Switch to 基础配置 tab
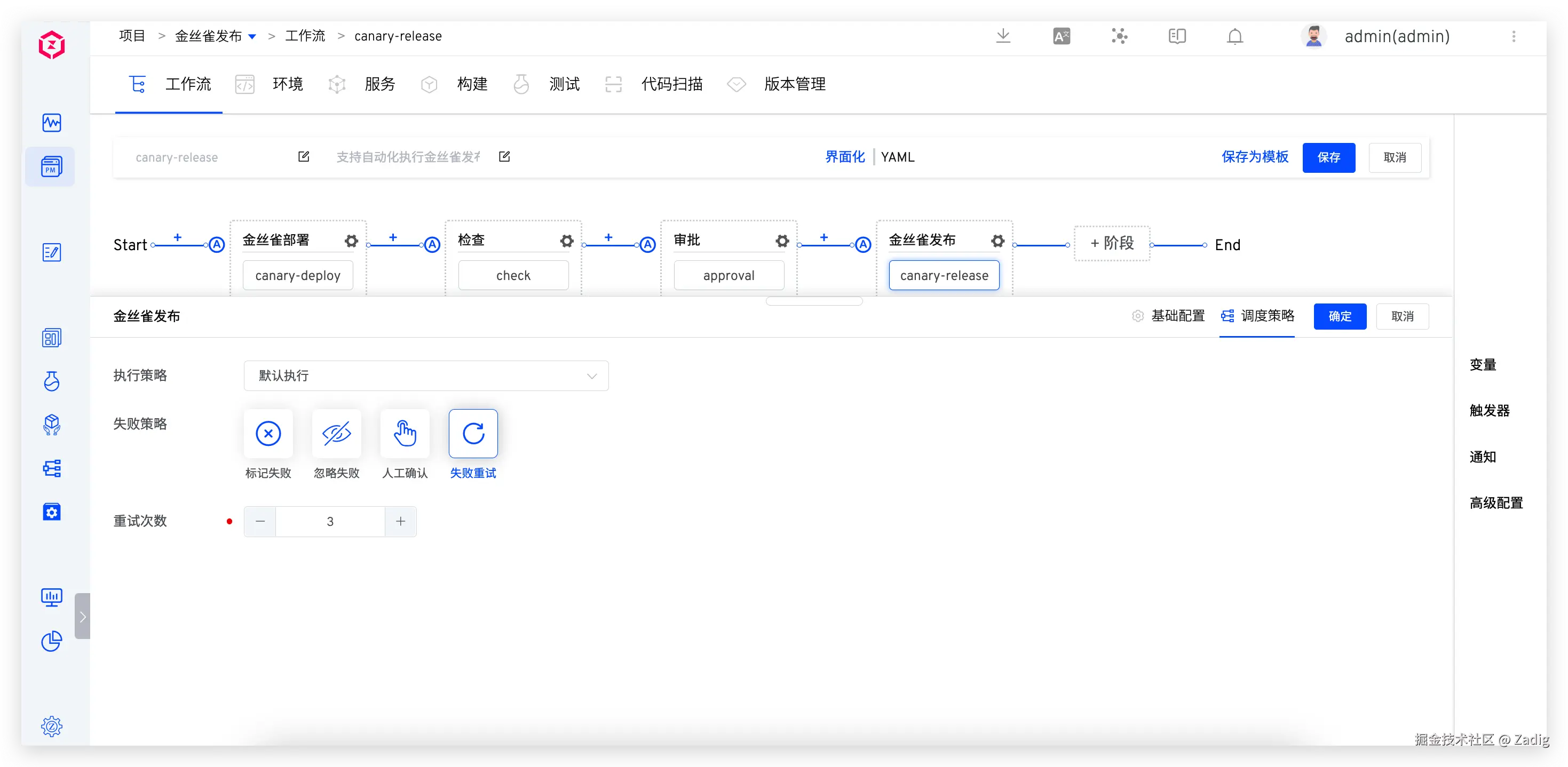1568x767 pixels. pos(1169,316)
